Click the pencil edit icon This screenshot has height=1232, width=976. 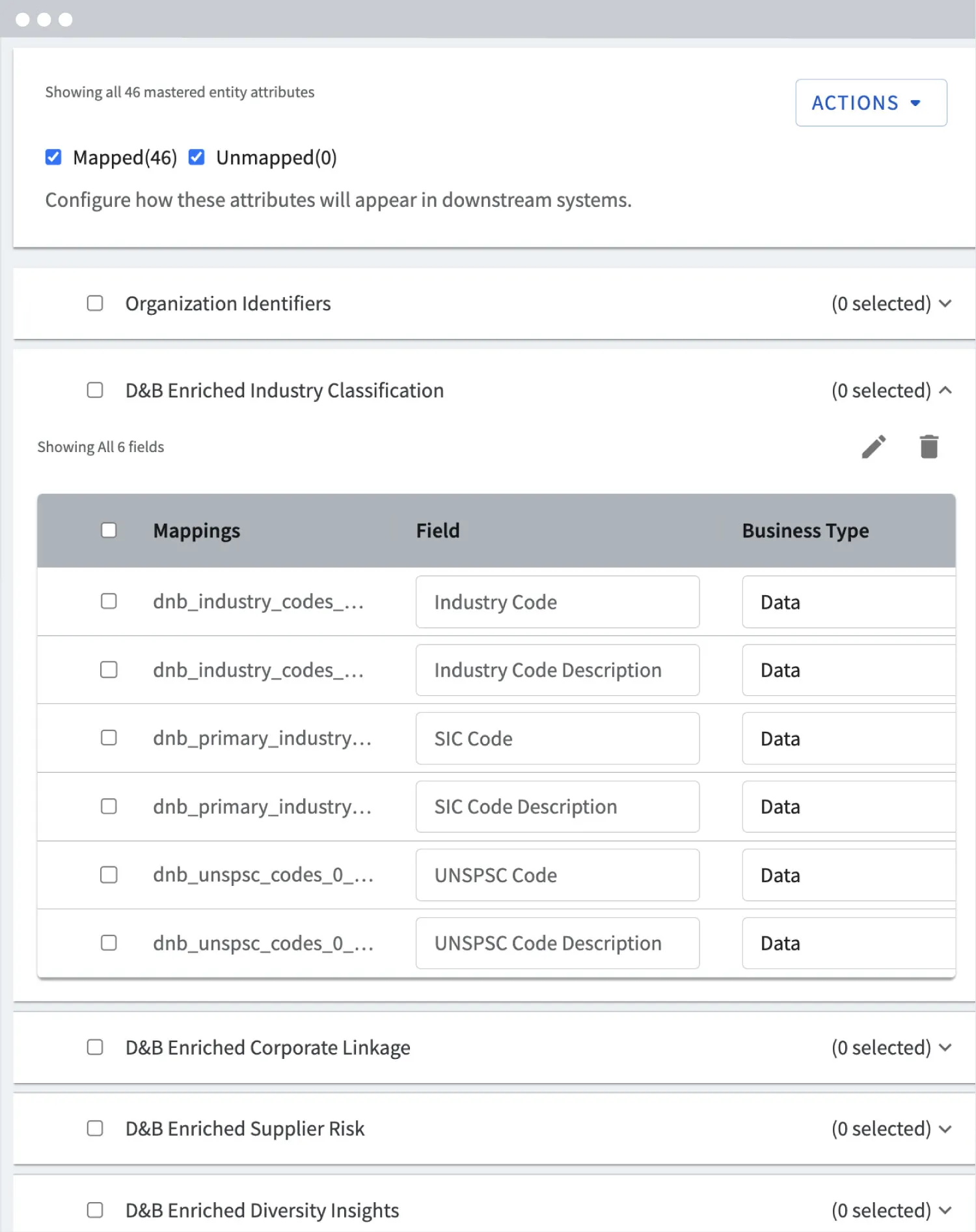coord(874,447)
